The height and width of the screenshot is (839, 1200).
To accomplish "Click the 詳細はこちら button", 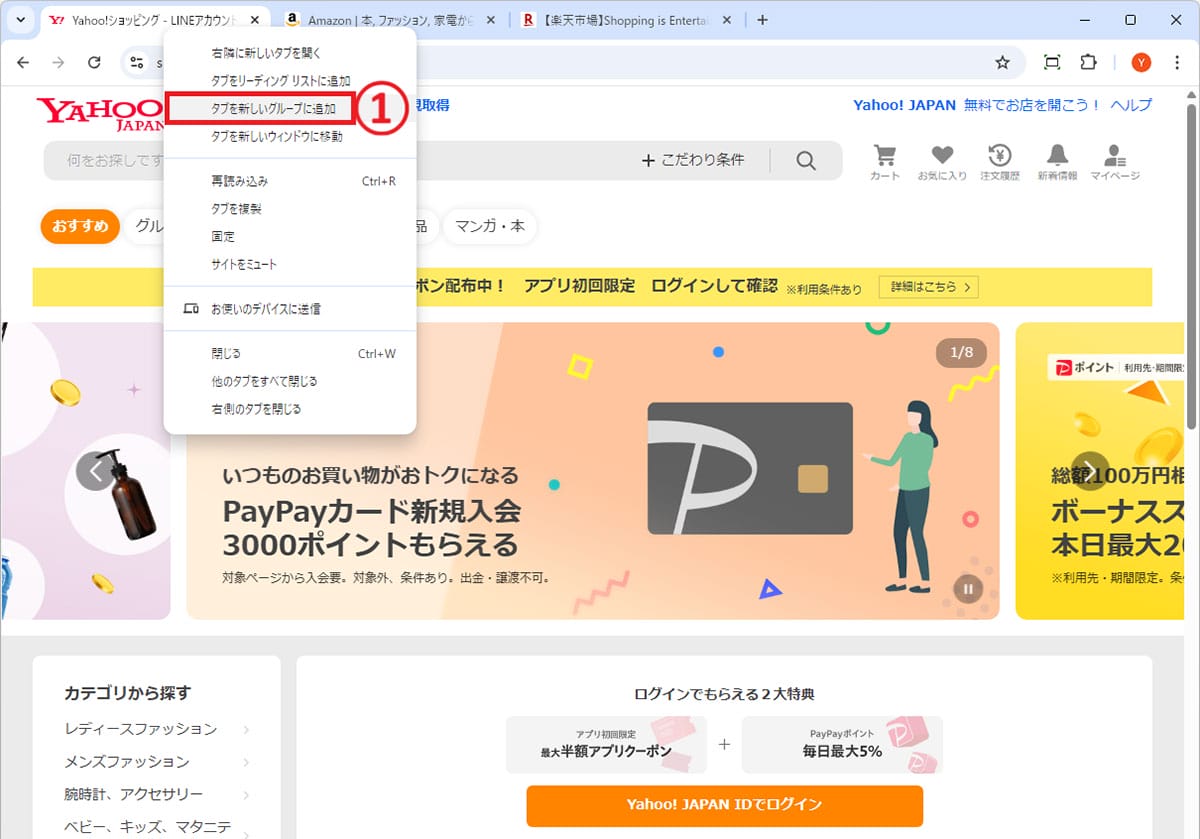I will click(x=928, y=287).
